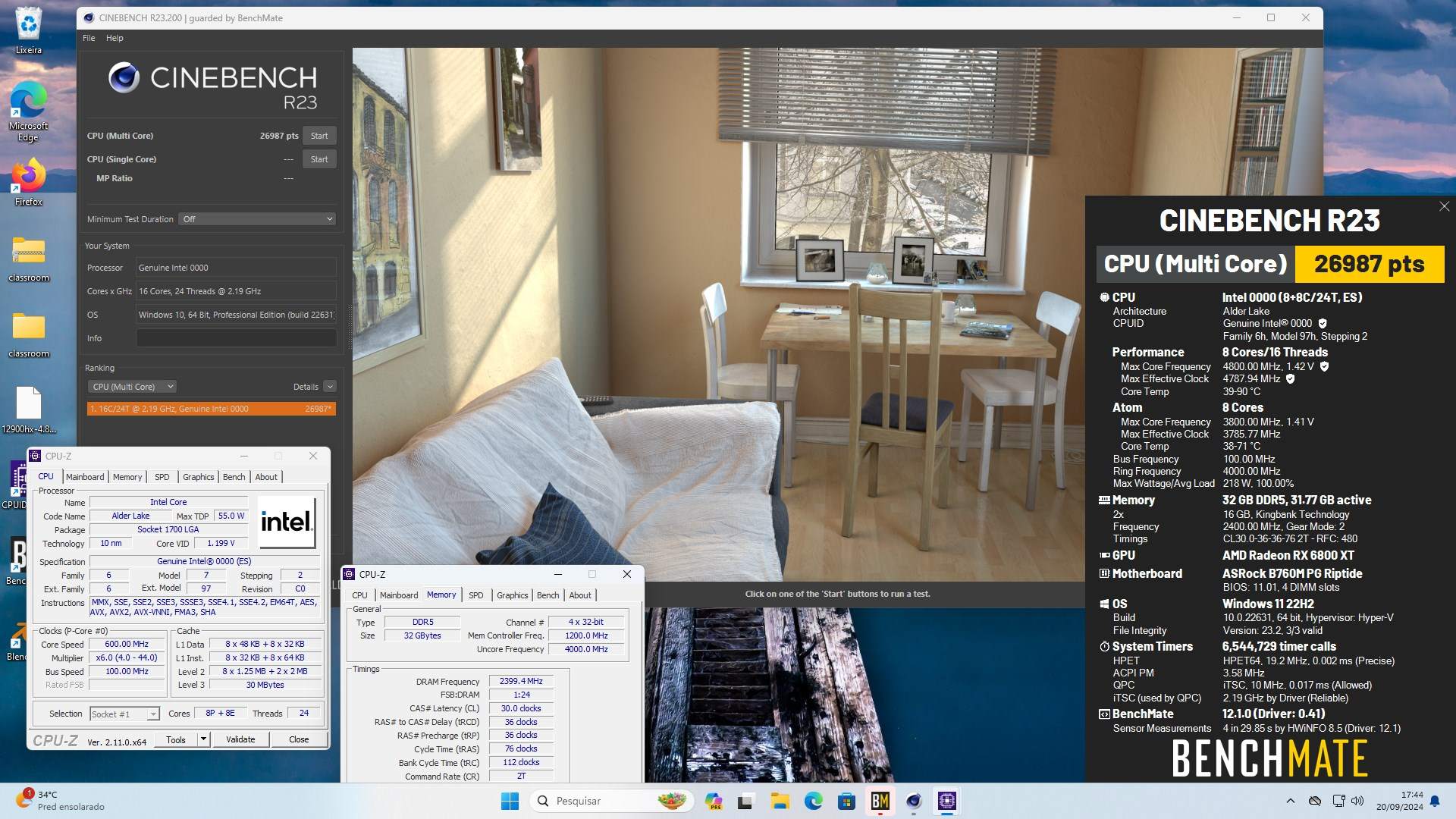Image resolution: width=1456 pixels, height=819 pixels.
Task: Open the CPU-Z Tools dropdown arrow
Action: click(x=203, y=739)
